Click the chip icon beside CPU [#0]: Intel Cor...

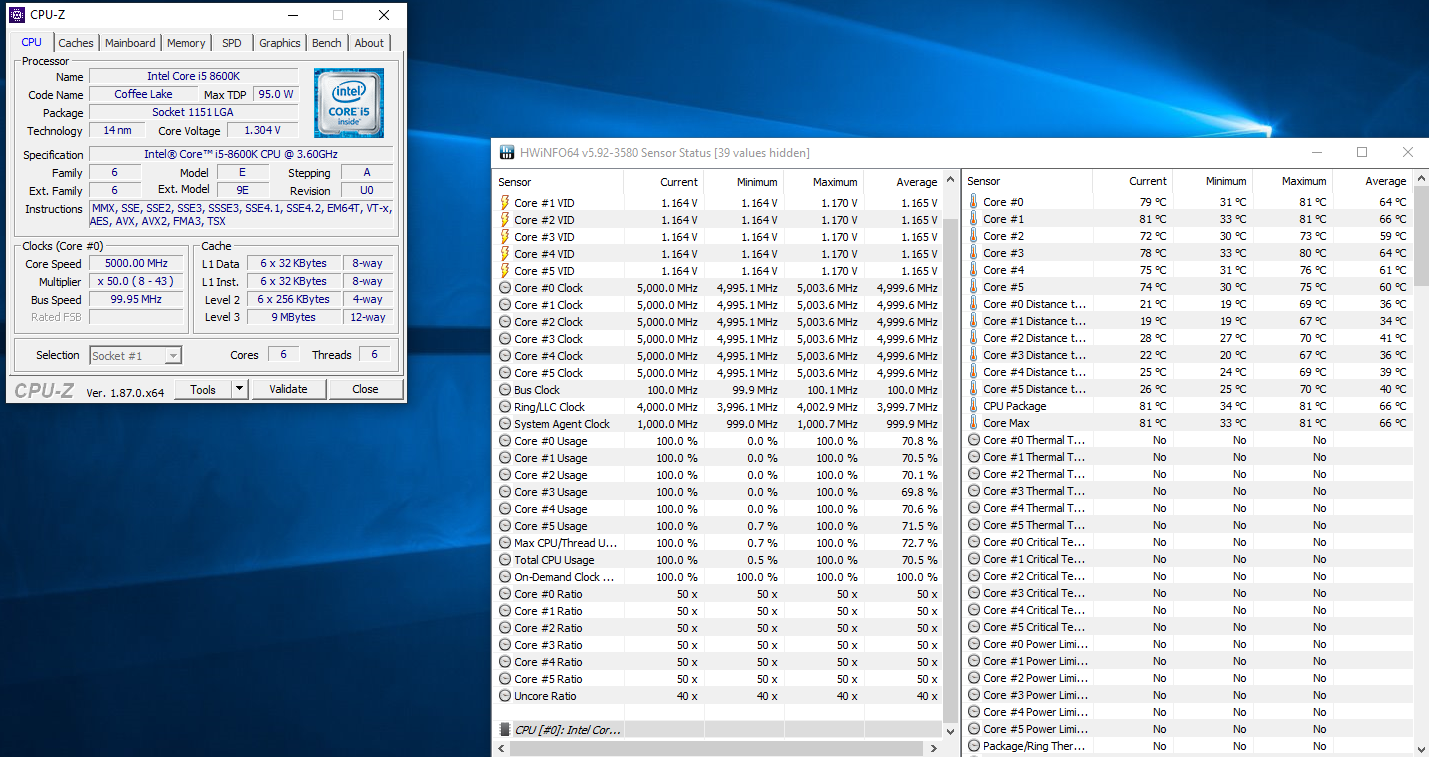505,730
